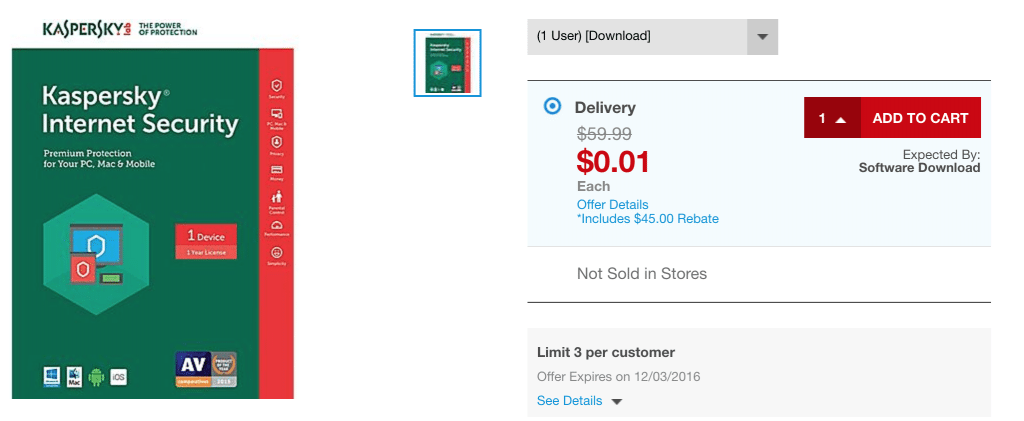Open the Offer Details link
The height and width of the screenshot is (421, 1024).
pyautogui.click(x=613, y=204)
